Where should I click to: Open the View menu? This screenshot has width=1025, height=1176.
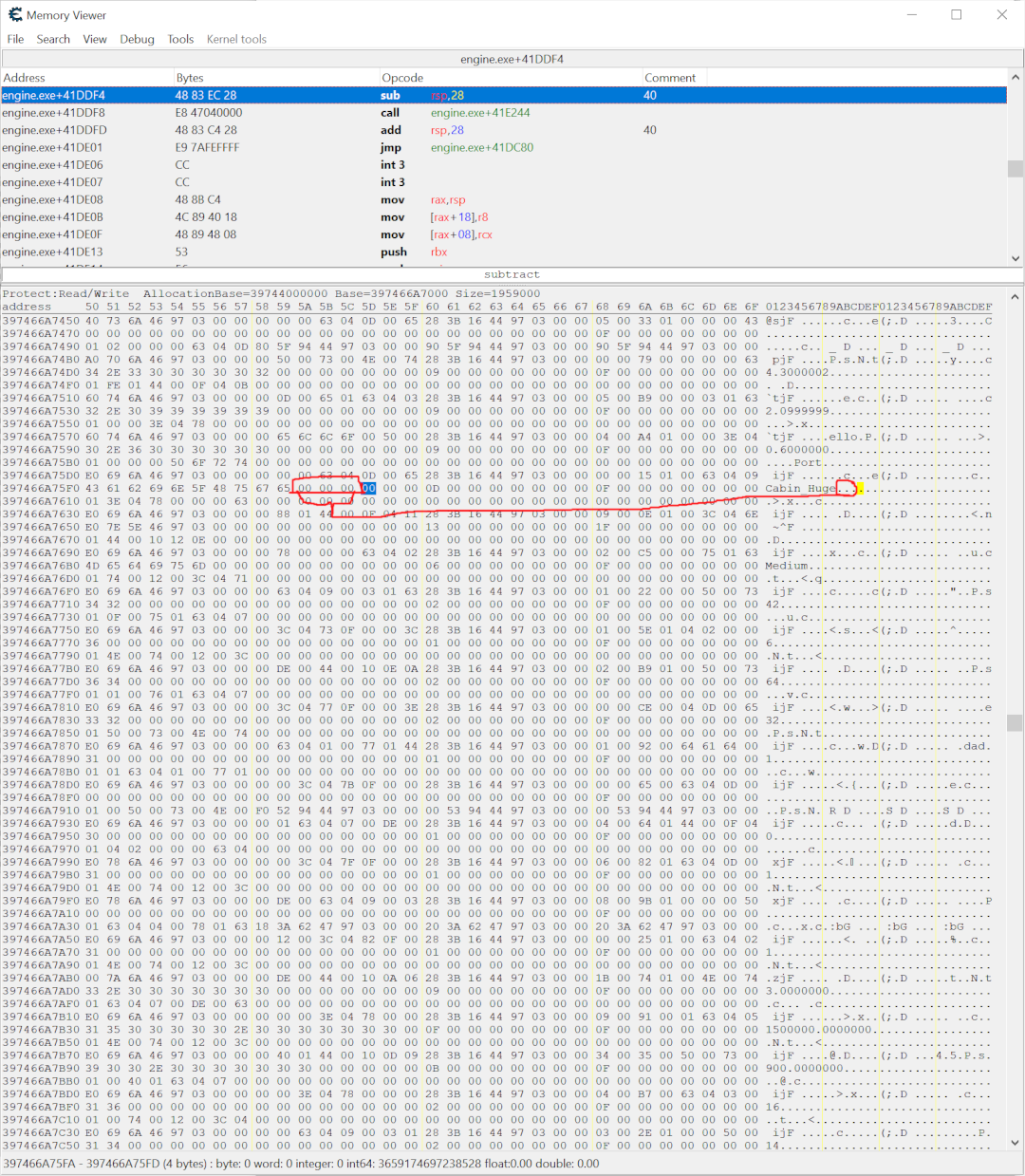(x=95, y=39)
